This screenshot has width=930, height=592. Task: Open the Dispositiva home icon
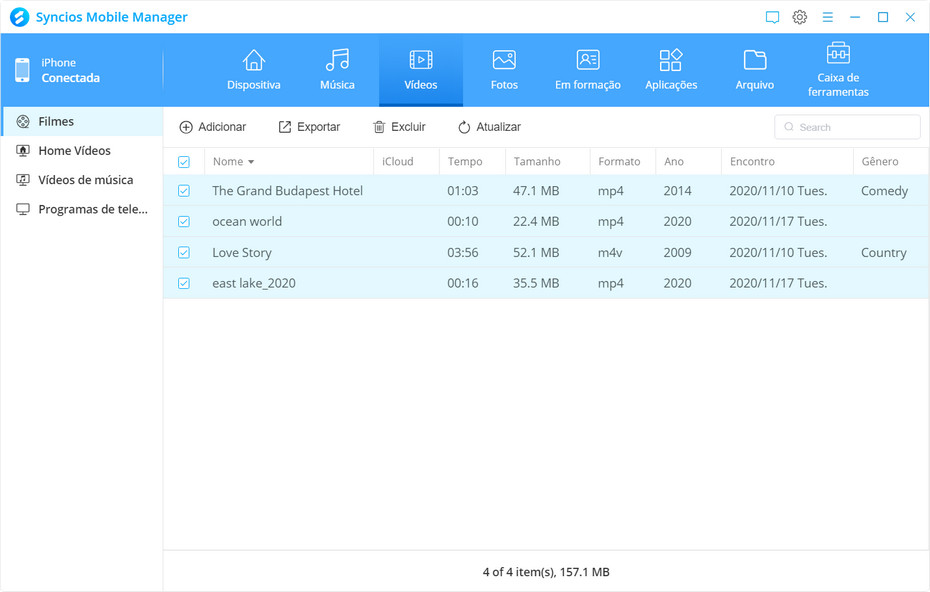tap(254, 61)
